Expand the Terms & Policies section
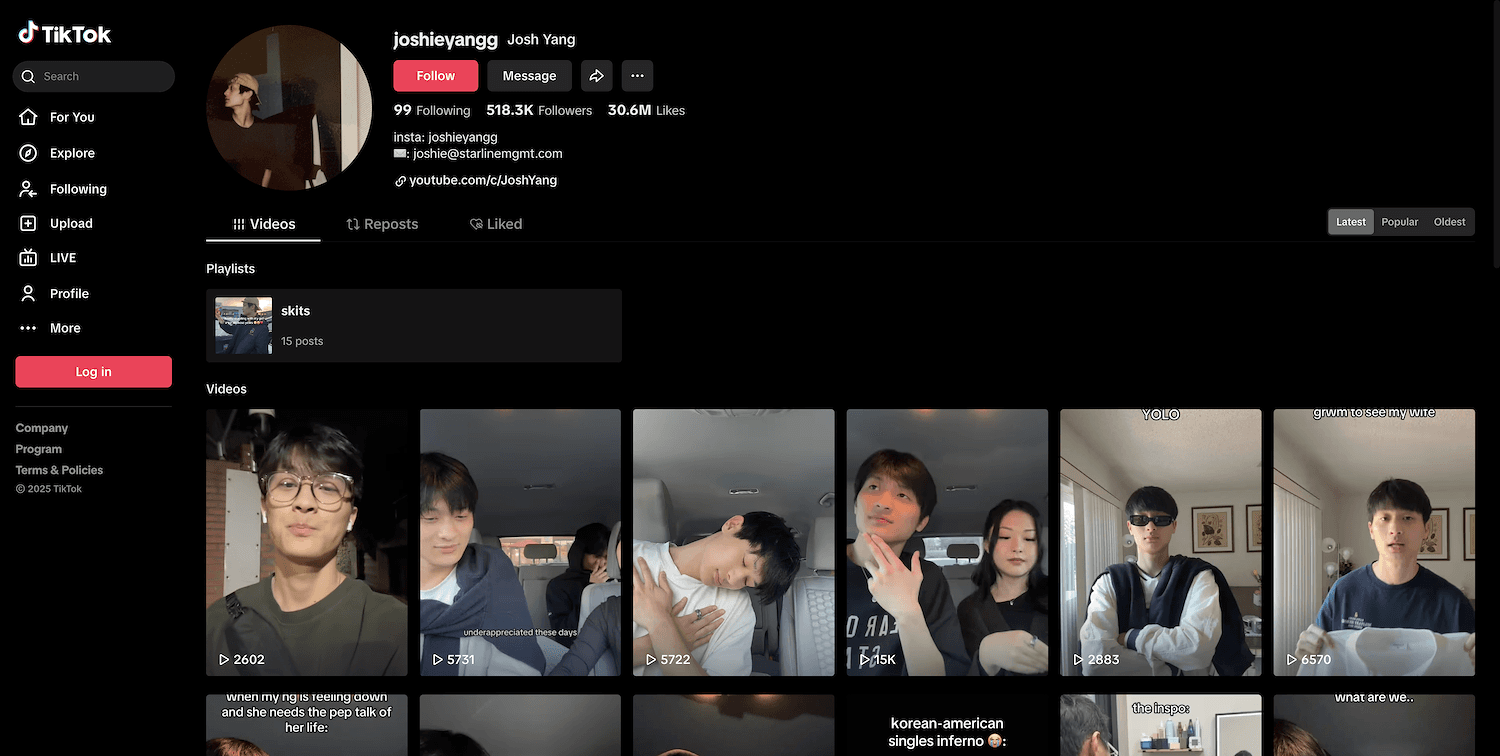The height and width of the screenshot is (756, 1500). [59, 470]
